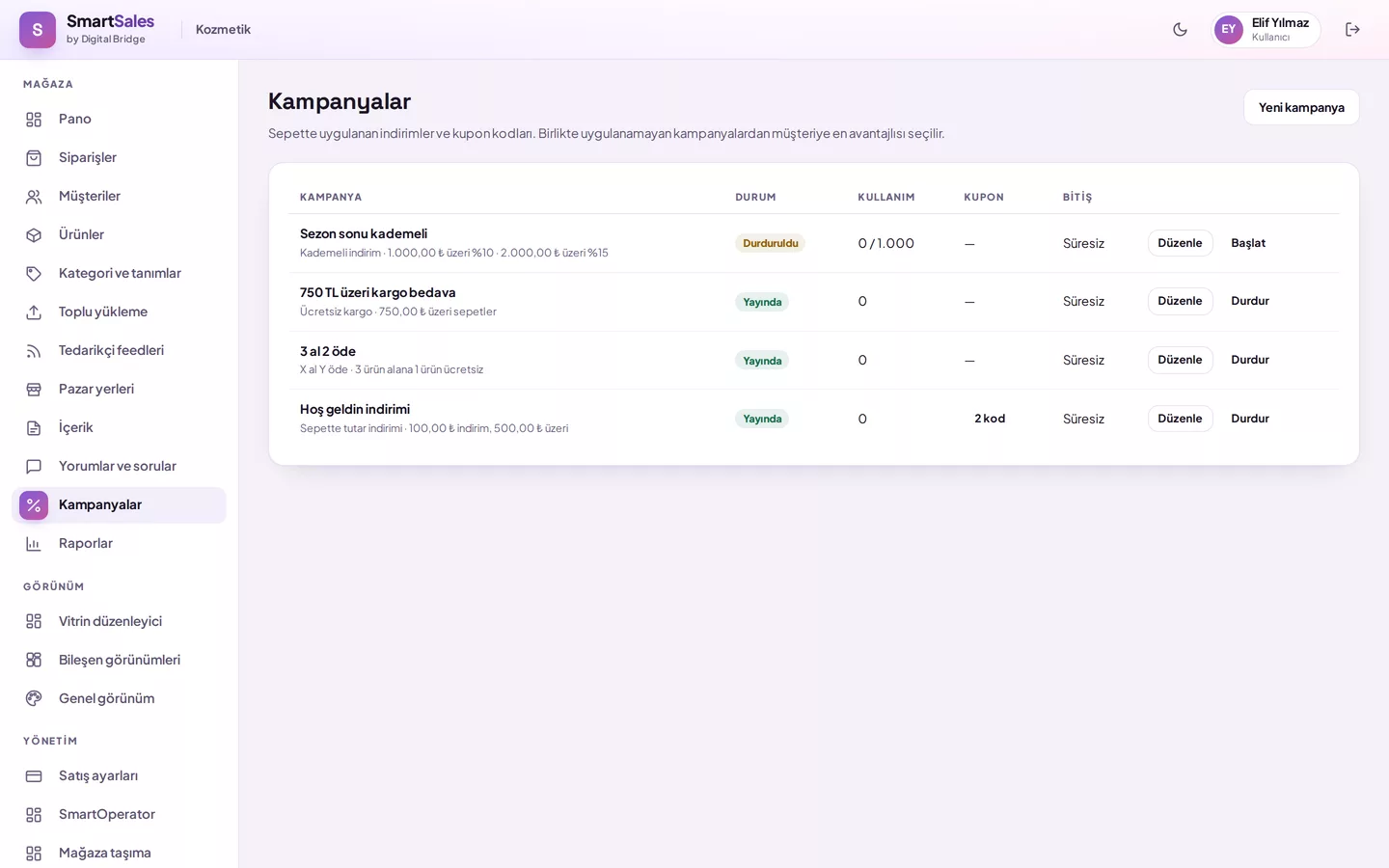This screenshot has height=868, width=1389.
Task: Edit the Sezon sonu kademeli campaign
Action: [x=1180, y=243]
